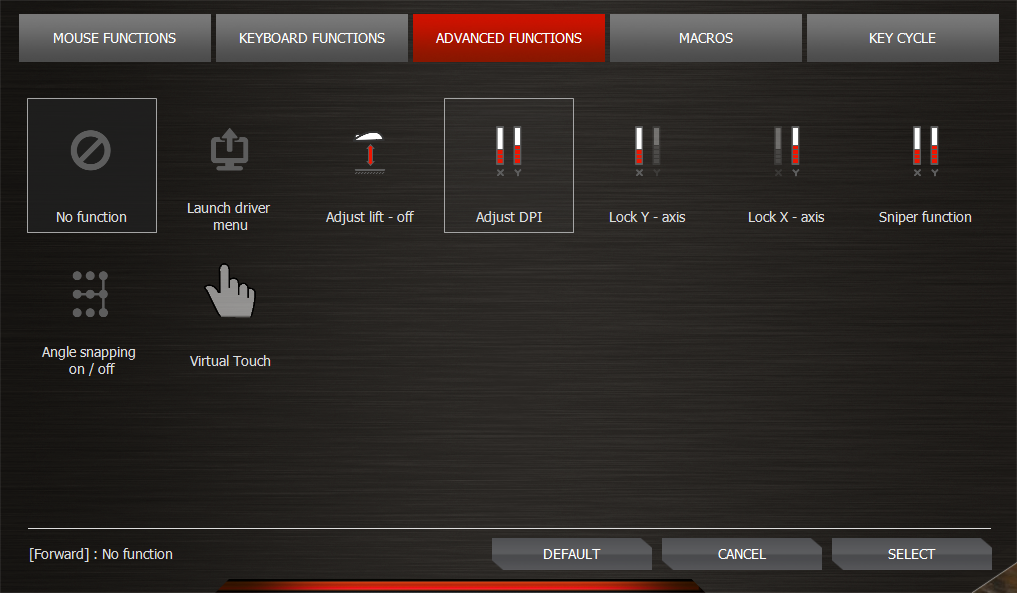The height and width of the screenshot is (593, 1017).
Task: Click the CANCEL button
Action: (741, 554)
